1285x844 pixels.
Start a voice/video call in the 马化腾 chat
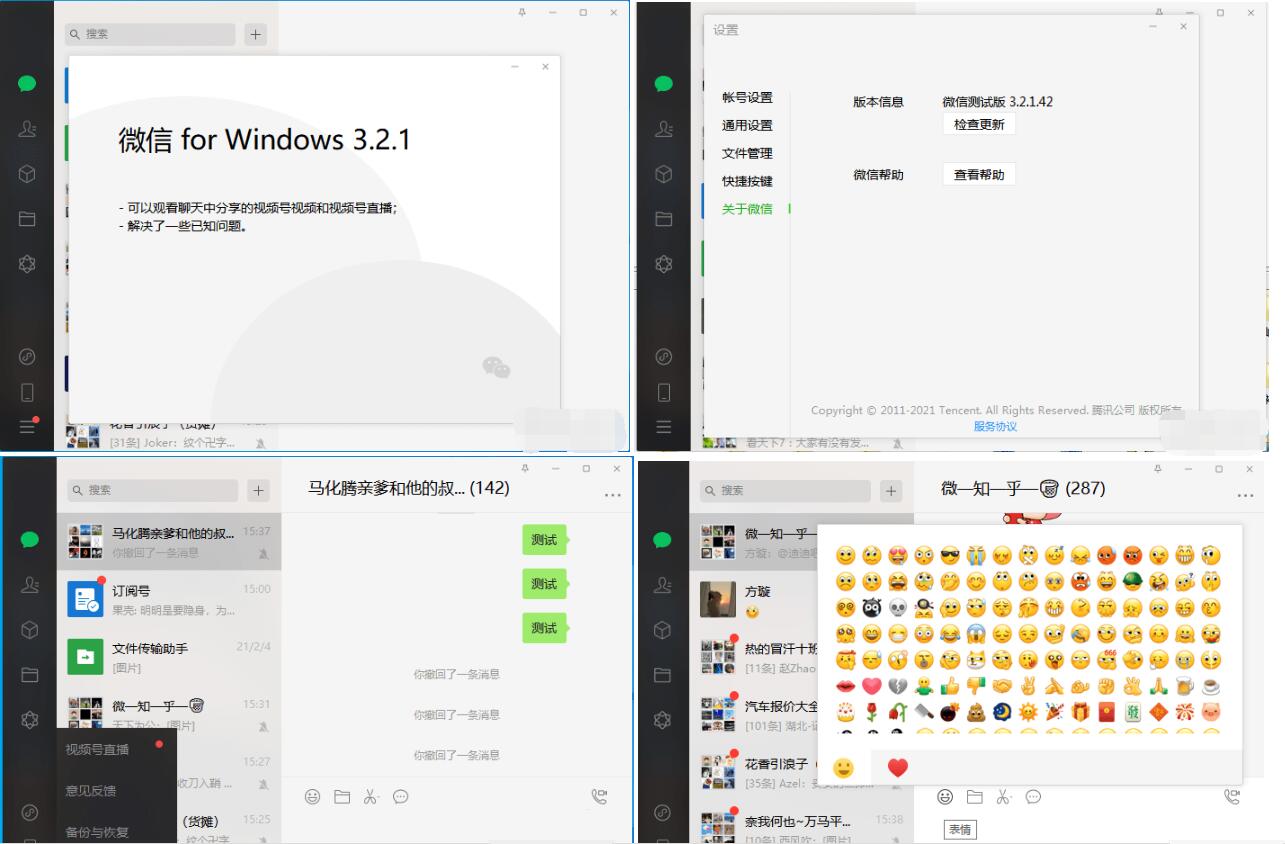[x=599, y=797]
